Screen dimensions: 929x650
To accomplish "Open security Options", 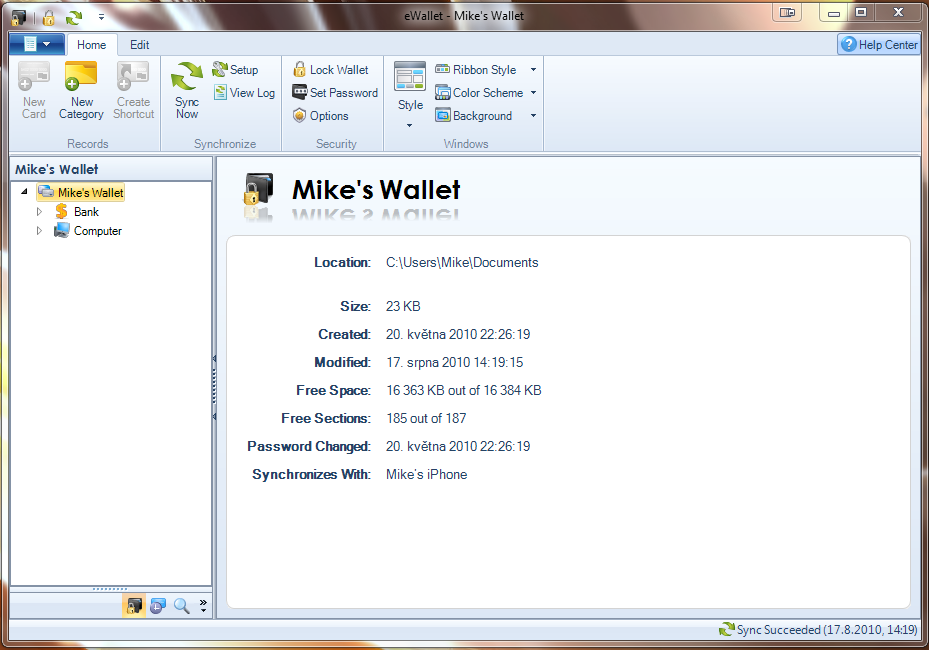I will [320, 116].
